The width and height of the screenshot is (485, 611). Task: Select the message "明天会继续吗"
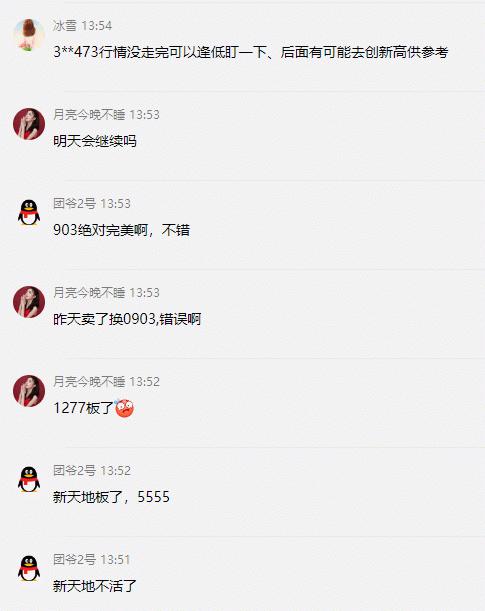pos(95,141)
